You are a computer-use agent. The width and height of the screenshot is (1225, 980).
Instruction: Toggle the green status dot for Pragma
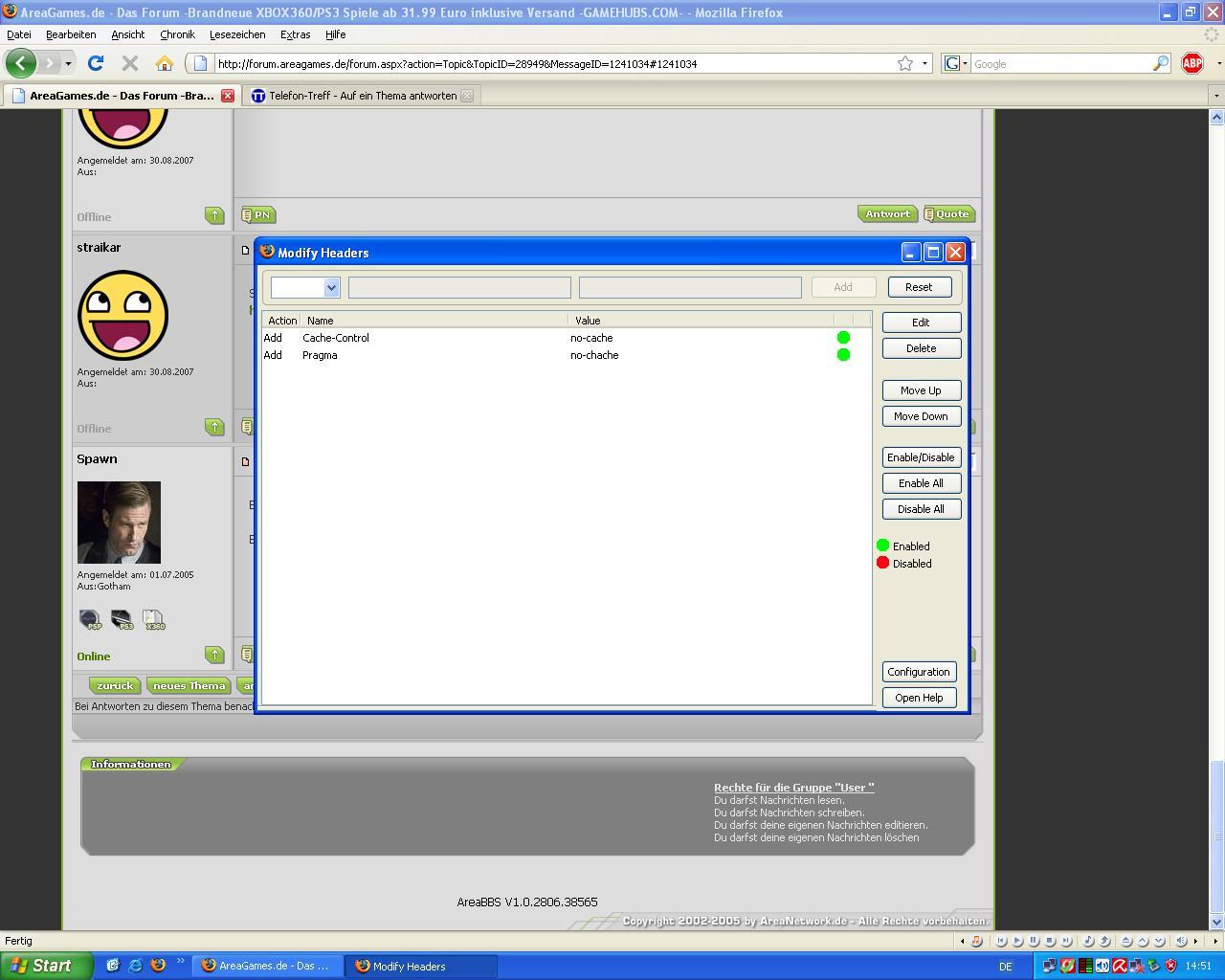pos(843,355)
